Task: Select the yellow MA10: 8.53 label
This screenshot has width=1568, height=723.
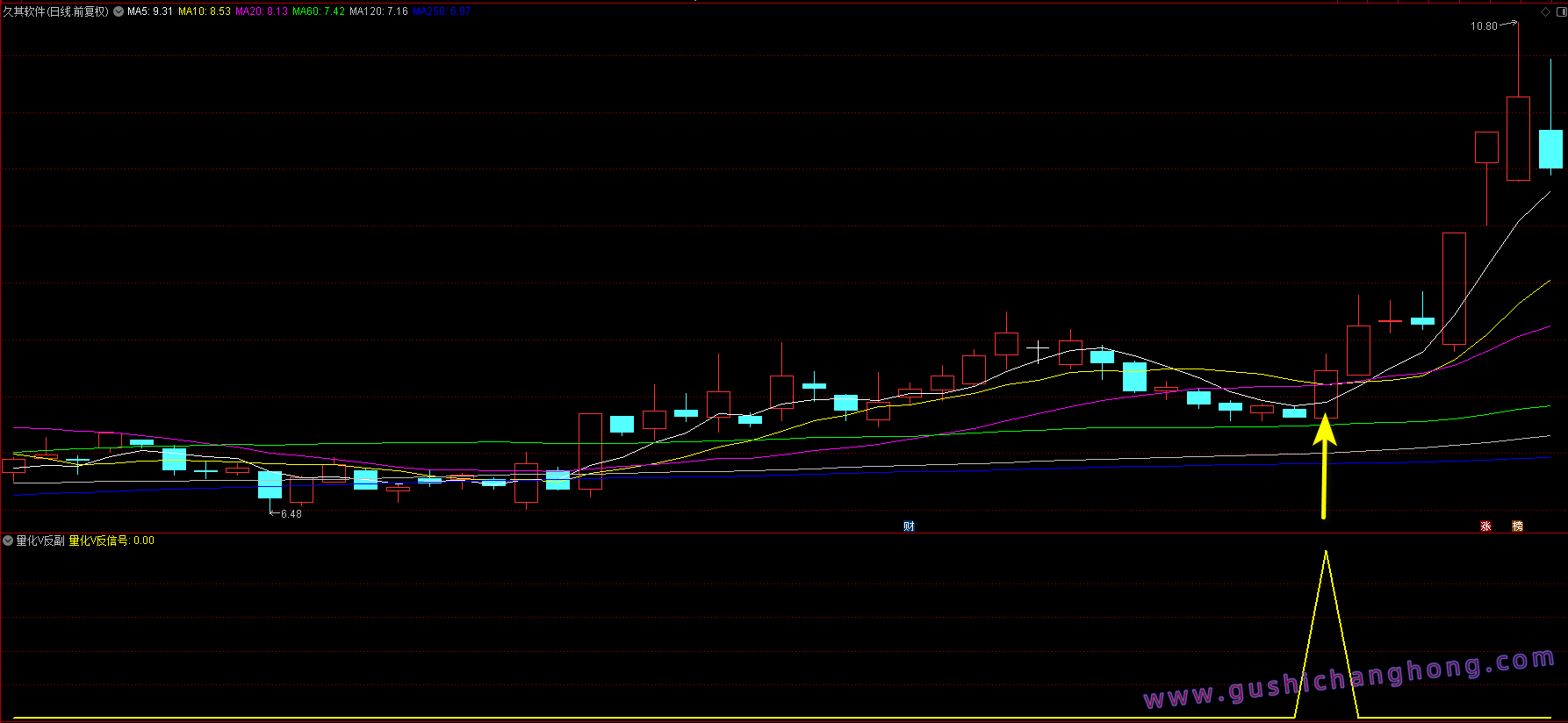Action: 205,11
